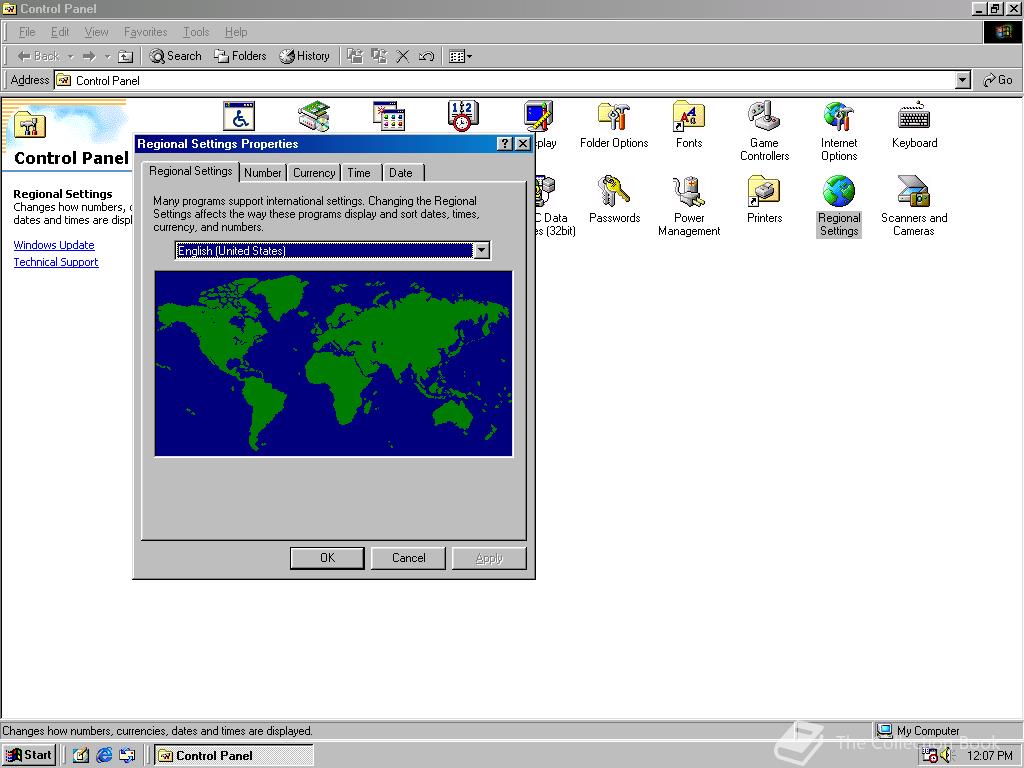
Task: Click the History toolbar button
Action: (305, 56)
